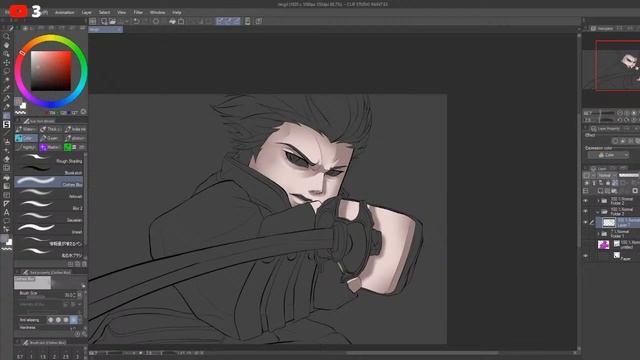
Task: Select the Balloon tool
Action: [x=7, y=221]
